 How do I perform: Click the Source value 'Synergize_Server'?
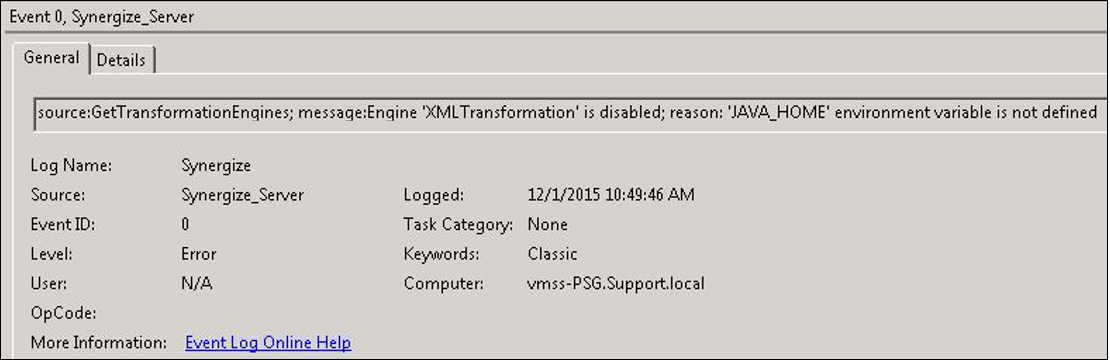click(x=242, y=196)
